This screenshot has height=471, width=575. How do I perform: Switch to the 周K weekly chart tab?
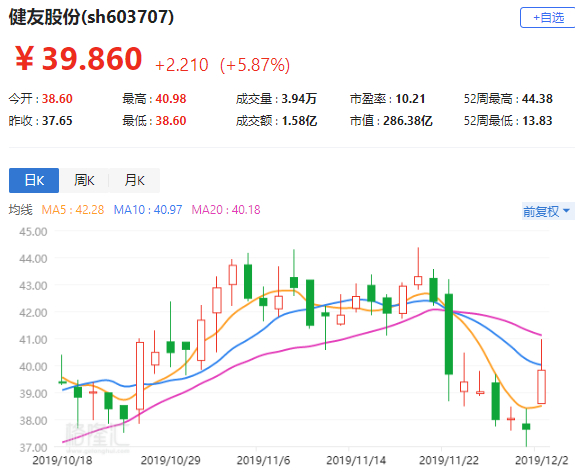[84, 180]
